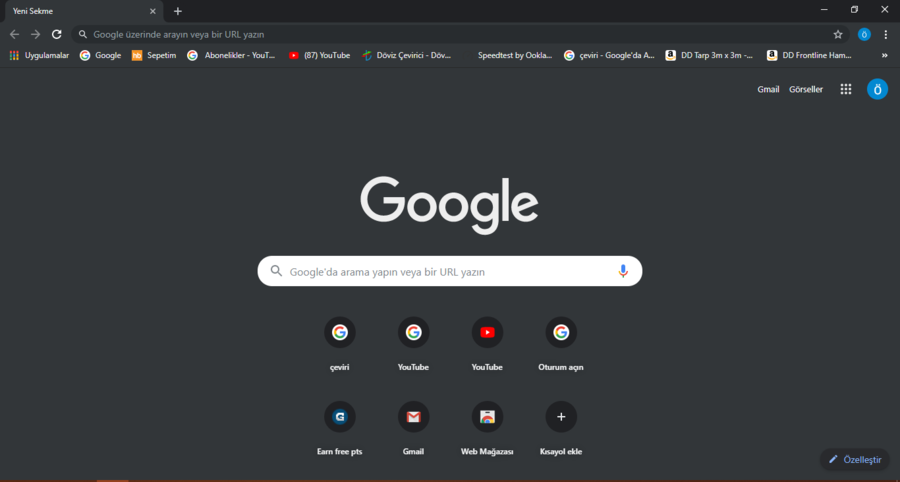900x482 pixels.
Task: Add a shortcut with Kısayol ekle
Action: [x=561, y=429]
